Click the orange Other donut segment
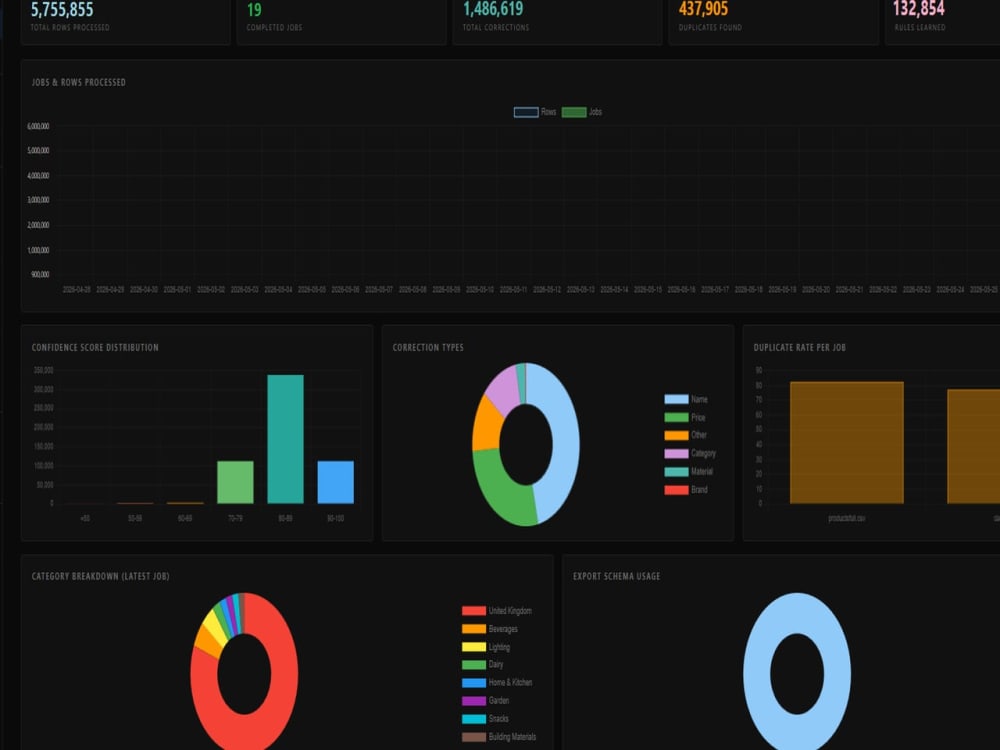This screenshot has width=1000, height=750. point(487,423)
